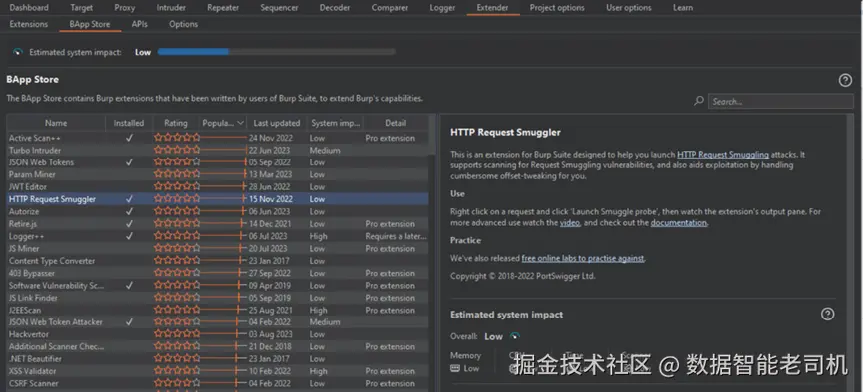Open the documentation link

click(x=678, y=222)
